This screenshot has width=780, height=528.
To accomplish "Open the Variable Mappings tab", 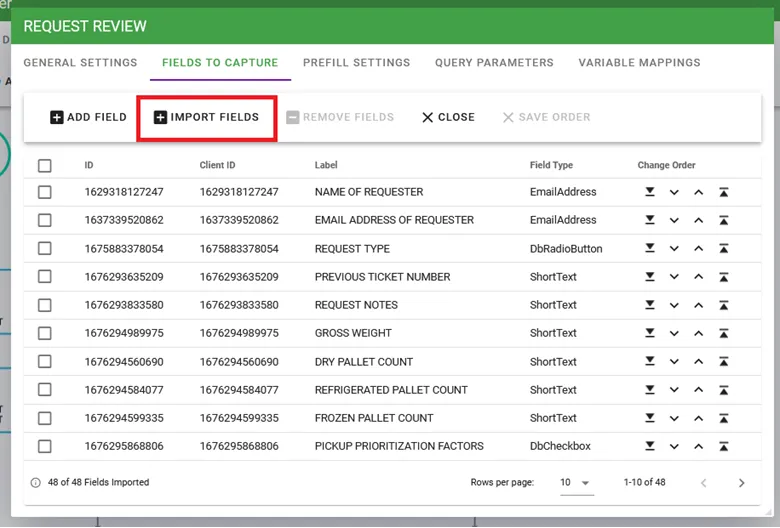I will point(639,63).
